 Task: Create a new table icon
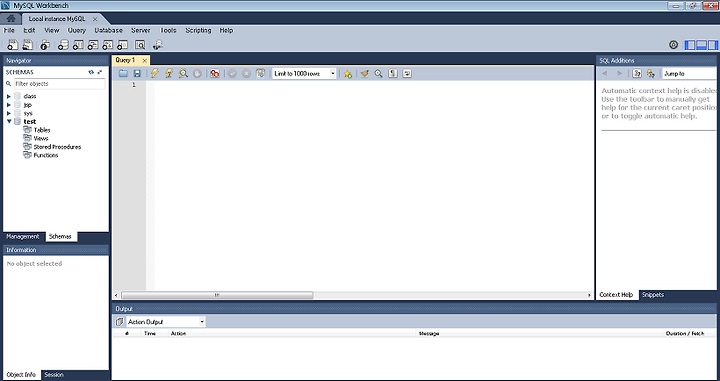point(78,45)
